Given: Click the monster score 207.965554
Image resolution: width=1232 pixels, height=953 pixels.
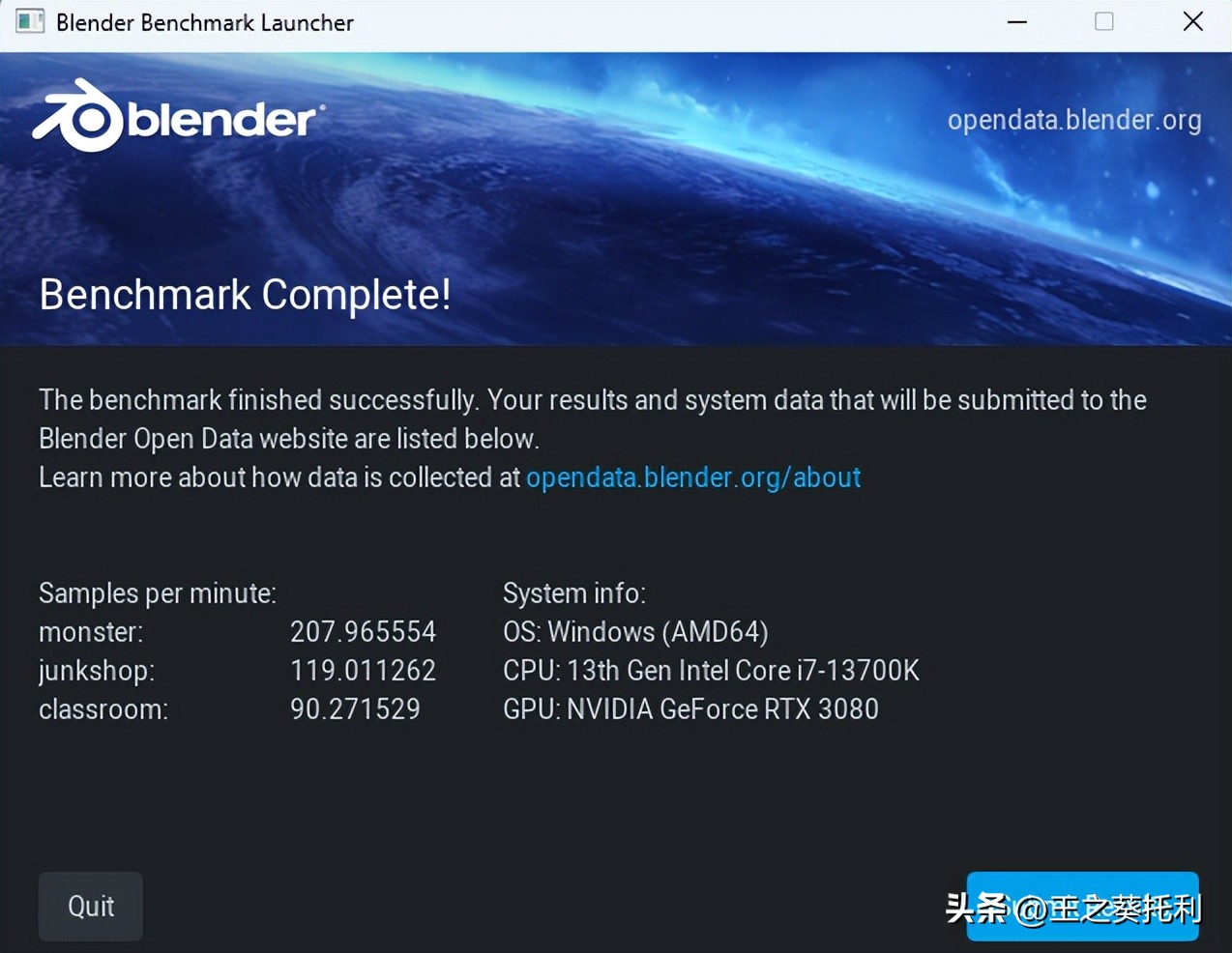Looking at the screenshot, I should coord(364,632).
